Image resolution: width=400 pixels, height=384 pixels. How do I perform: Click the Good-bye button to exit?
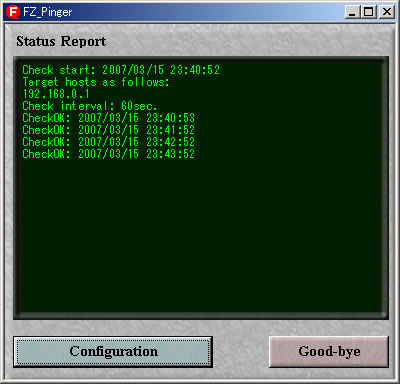point(329,352)
